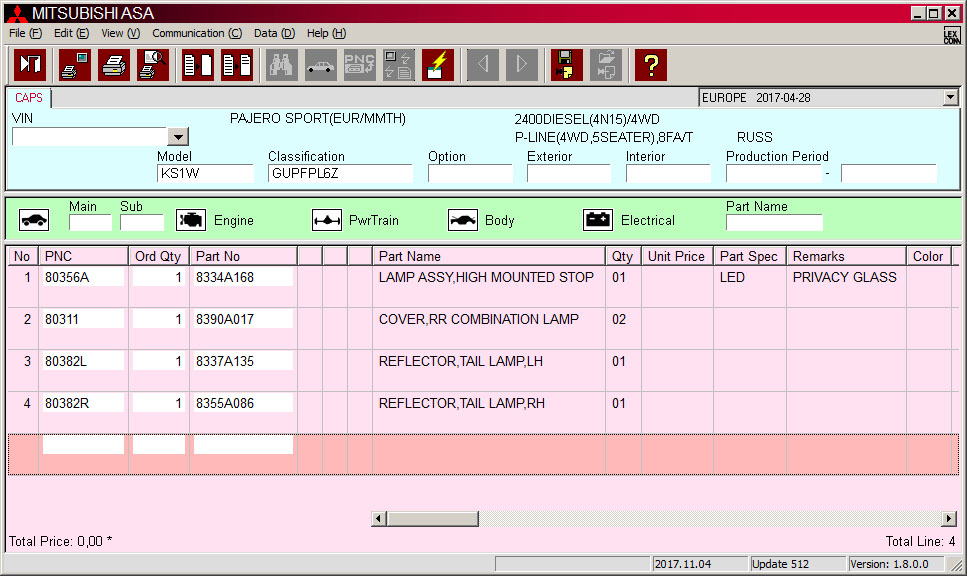Click the document-to-document transfer icon
This screenshot has width=967, height=576.
(237, 65)
